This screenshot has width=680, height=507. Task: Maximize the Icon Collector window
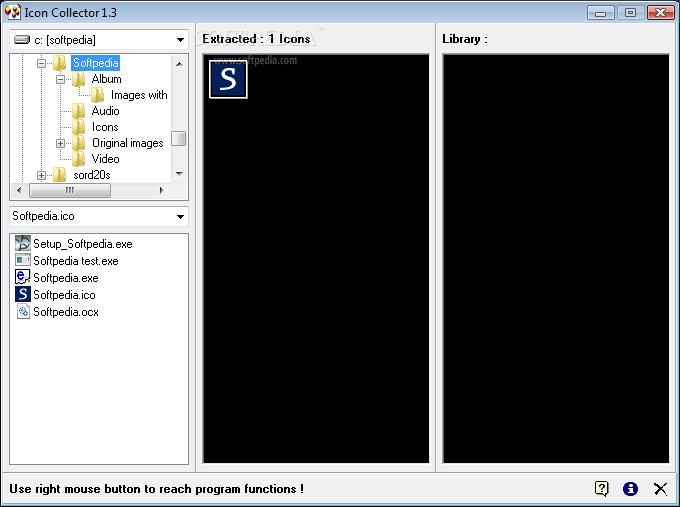(630, 13)
